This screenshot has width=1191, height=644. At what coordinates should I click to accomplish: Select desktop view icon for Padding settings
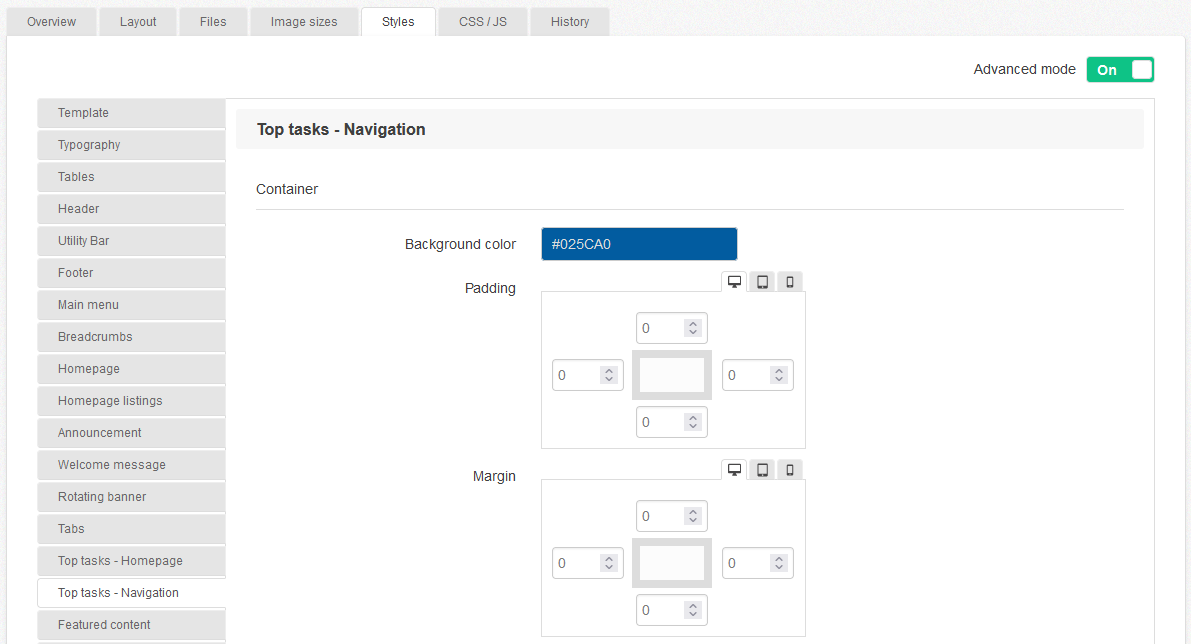(734, 281)
